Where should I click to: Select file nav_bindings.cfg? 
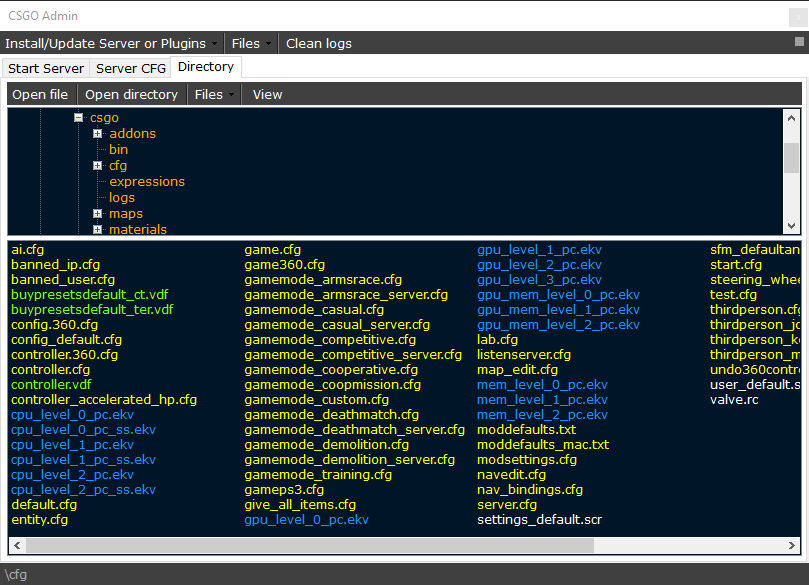[x=530, y=489]
